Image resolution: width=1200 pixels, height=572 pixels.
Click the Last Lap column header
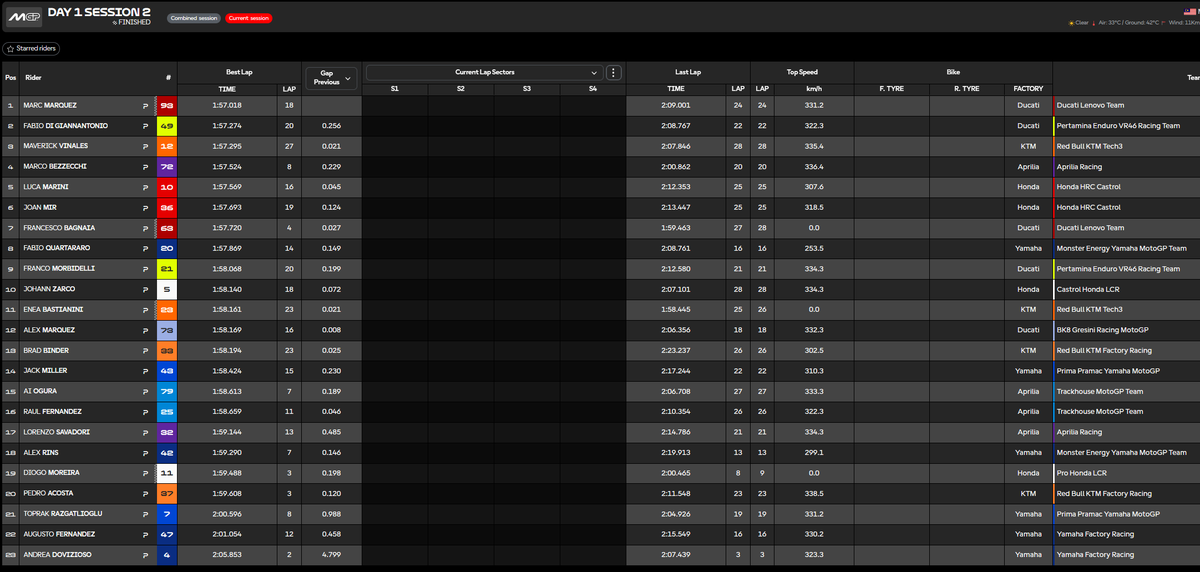[x=688, y=72]
